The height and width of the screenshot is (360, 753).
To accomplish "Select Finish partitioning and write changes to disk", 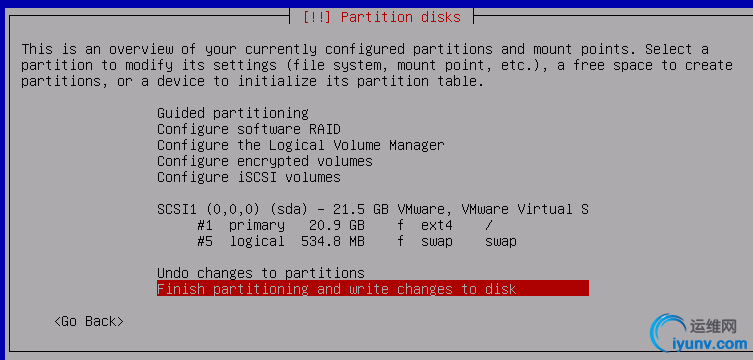I will pyautogui.click(x=373, y=288).
